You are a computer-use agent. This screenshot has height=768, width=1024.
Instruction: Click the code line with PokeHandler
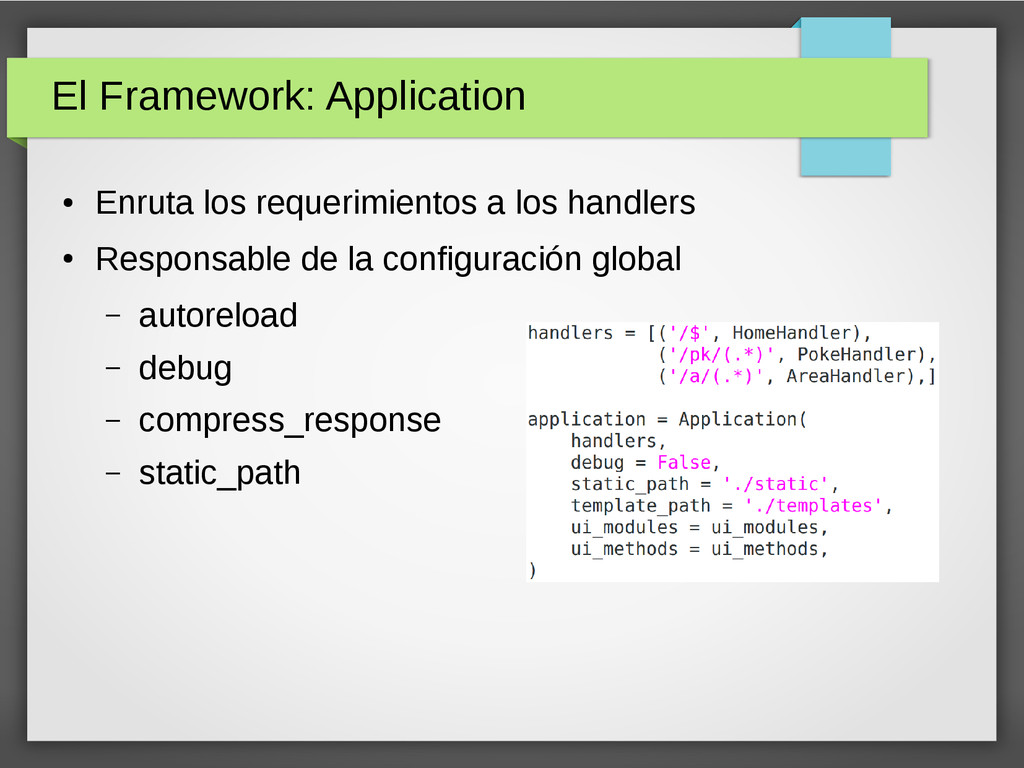tap(797, 355)
